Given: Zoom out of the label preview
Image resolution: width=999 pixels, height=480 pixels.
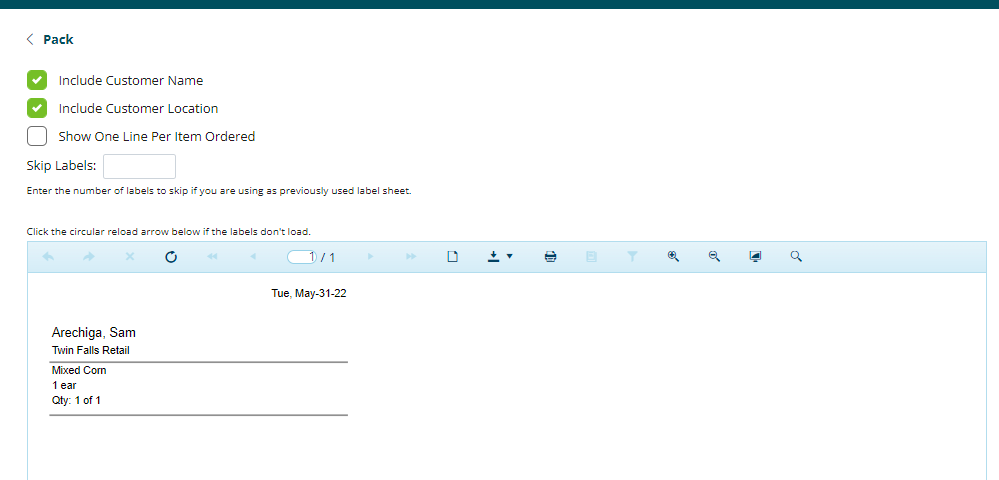Looking at the screenshot, I should (714, 257).
